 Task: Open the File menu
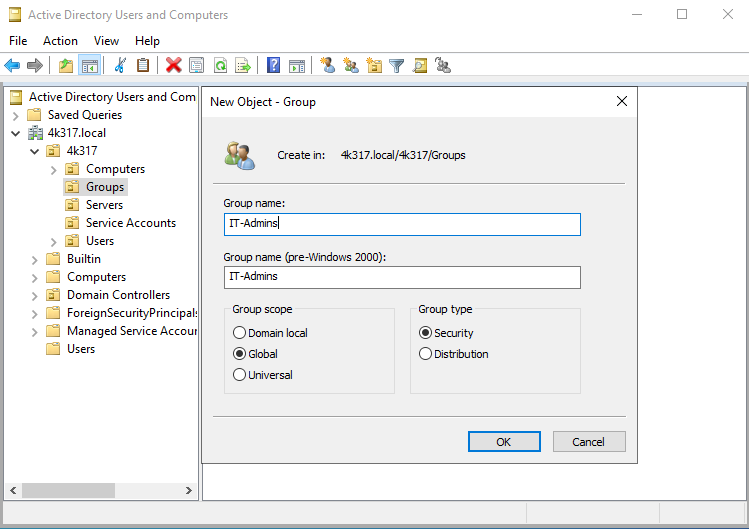[x=18, y=41]
